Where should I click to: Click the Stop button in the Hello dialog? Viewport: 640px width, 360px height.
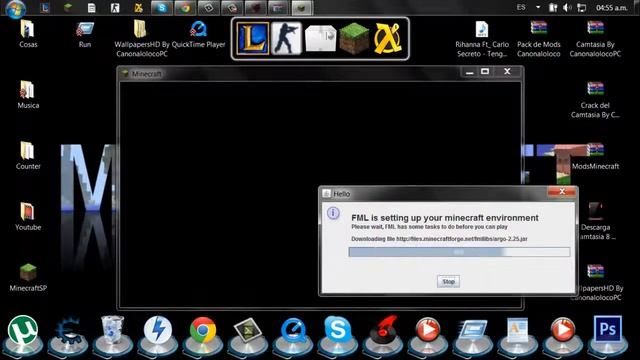pyautogui.click(x=448, y=281)
